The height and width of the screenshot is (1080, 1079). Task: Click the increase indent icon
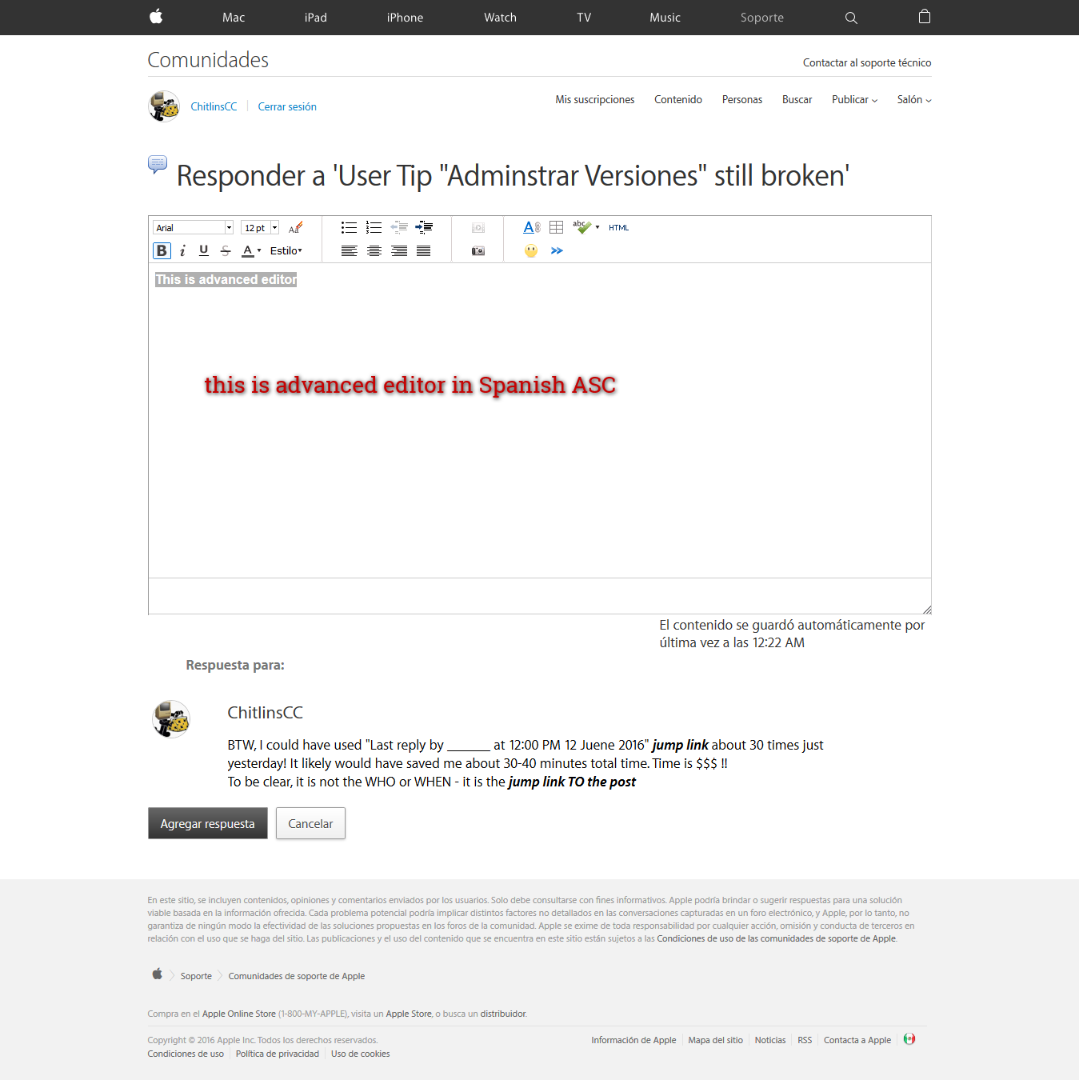coord(424,227)
